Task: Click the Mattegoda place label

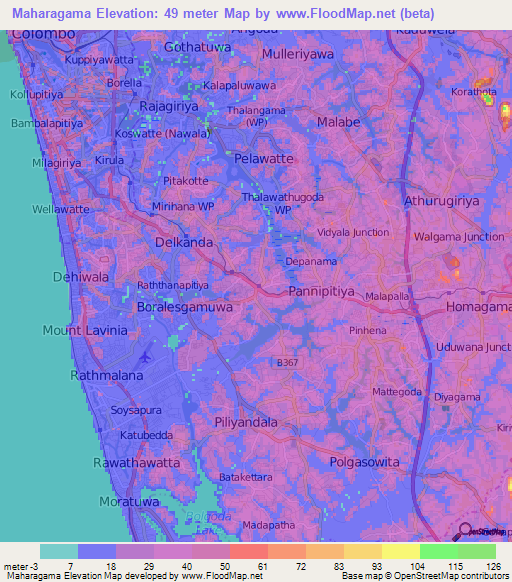Action: point(397,392)
